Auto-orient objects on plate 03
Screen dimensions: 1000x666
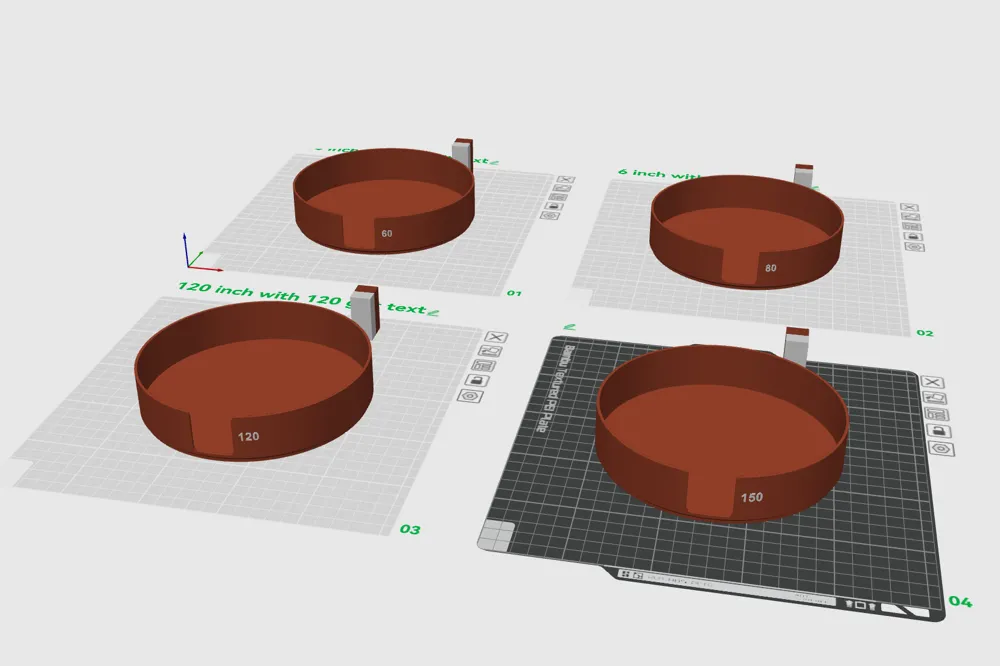tap(490, 351)
